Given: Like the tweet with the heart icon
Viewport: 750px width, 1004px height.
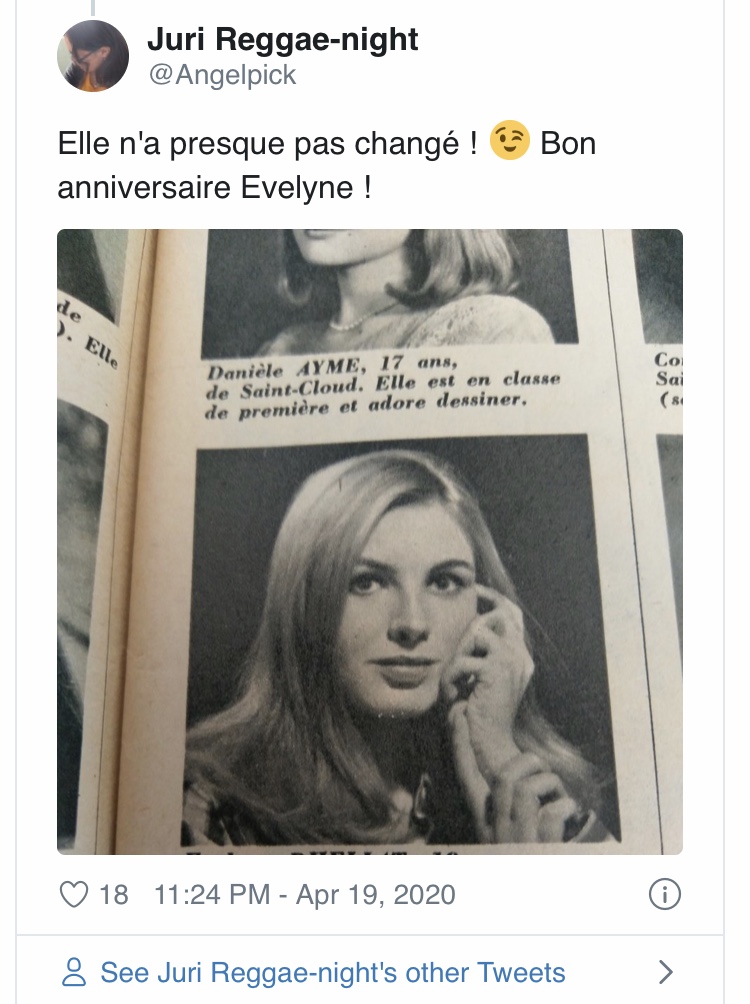Looking at the screenshot, I should (x=74, y=894).
